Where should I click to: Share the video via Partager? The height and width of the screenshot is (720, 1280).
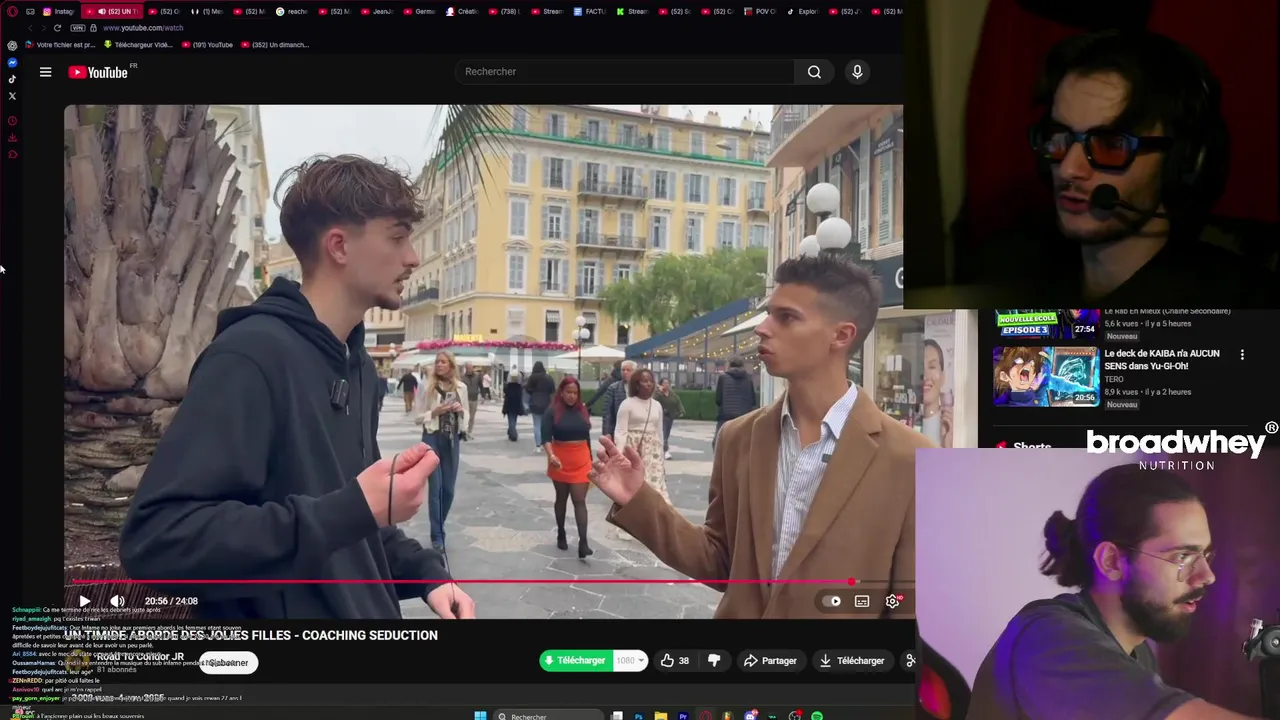point(770,661)
